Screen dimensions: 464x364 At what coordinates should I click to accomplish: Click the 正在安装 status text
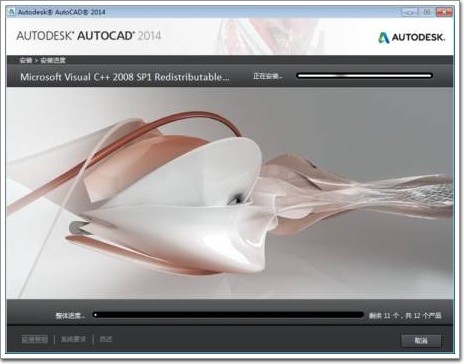(267, 76)
